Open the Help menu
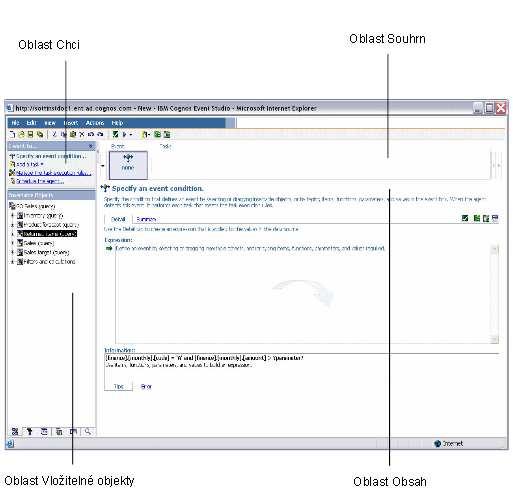The height and width of the screenshot is (488, 513). (x=117, y=123)
